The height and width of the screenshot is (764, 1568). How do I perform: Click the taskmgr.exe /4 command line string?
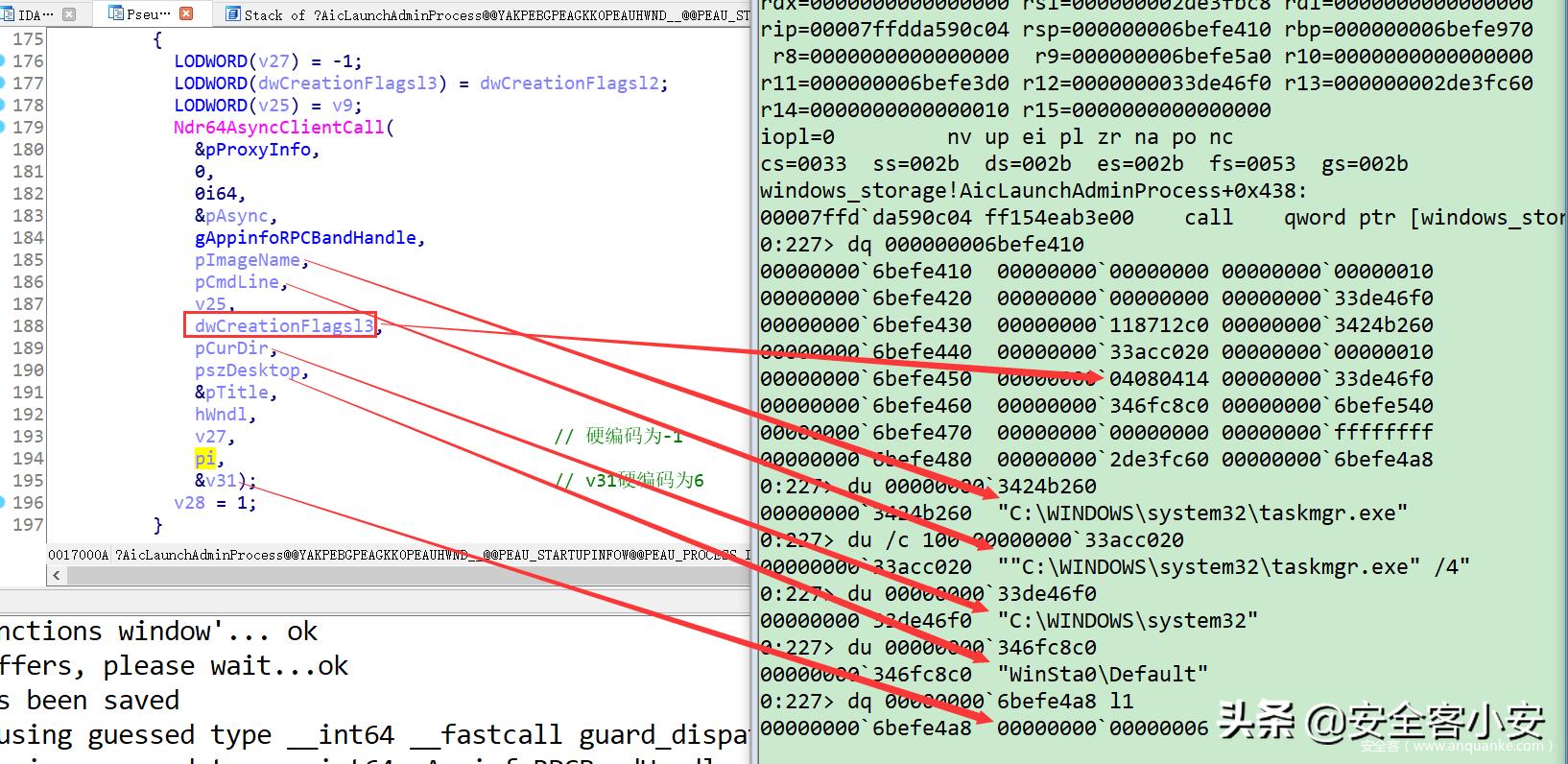[1233, 567]
